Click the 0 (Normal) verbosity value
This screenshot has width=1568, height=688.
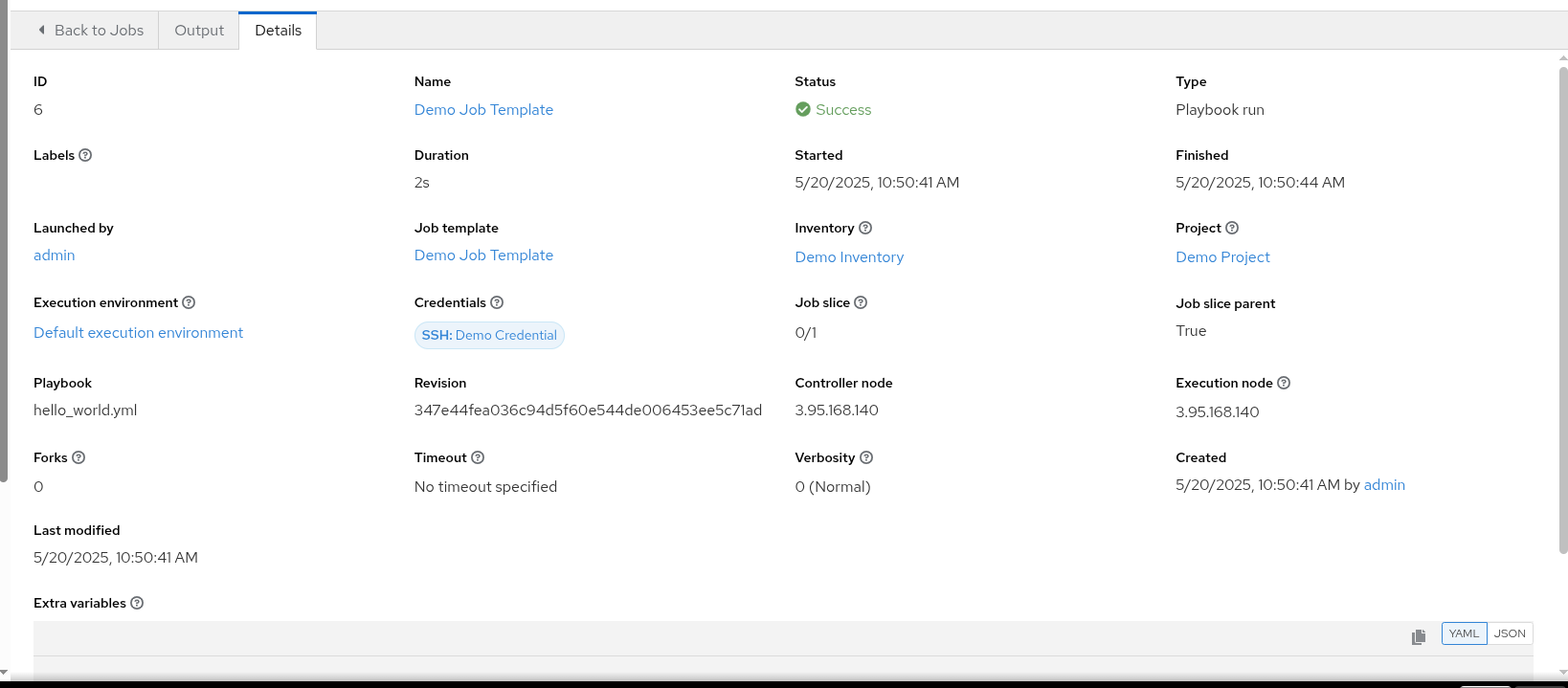tap(833, 487)
